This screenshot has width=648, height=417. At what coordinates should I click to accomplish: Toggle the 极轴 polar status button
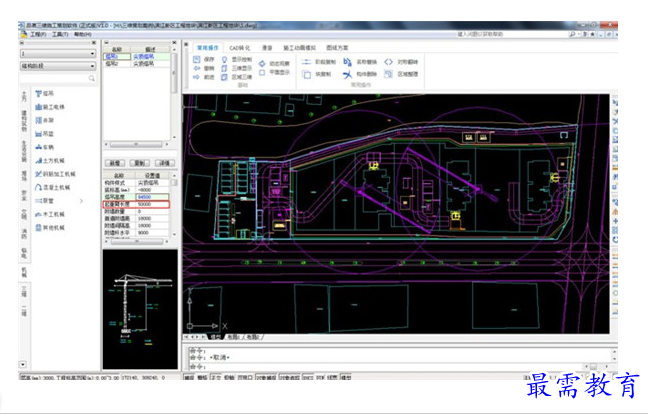click(229, 377)
